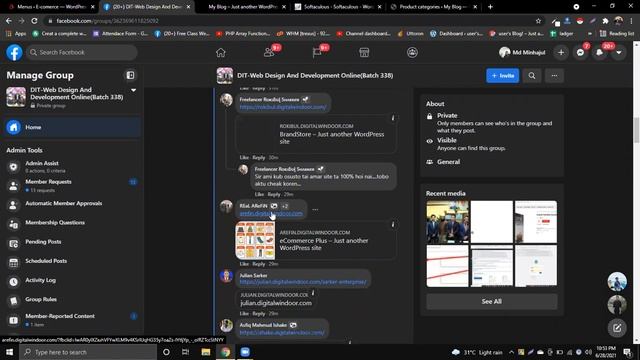The image size is (640, 360).
Task: Open the Groups icon in top navigation
Action: coord(412,53)
